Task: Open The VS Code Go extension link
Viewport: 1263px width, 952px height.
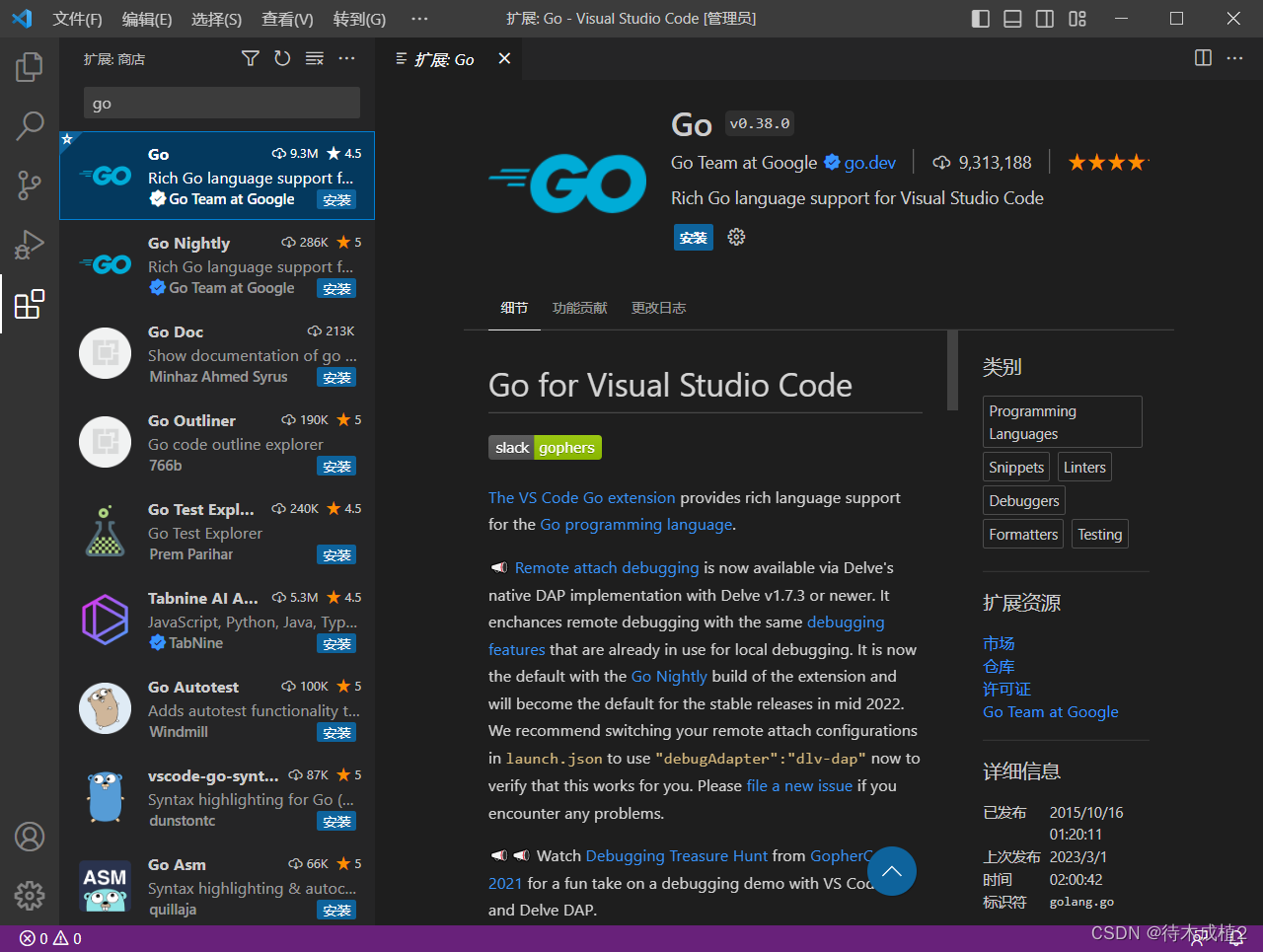Action: pyautogui.click(x=582, y=498)
